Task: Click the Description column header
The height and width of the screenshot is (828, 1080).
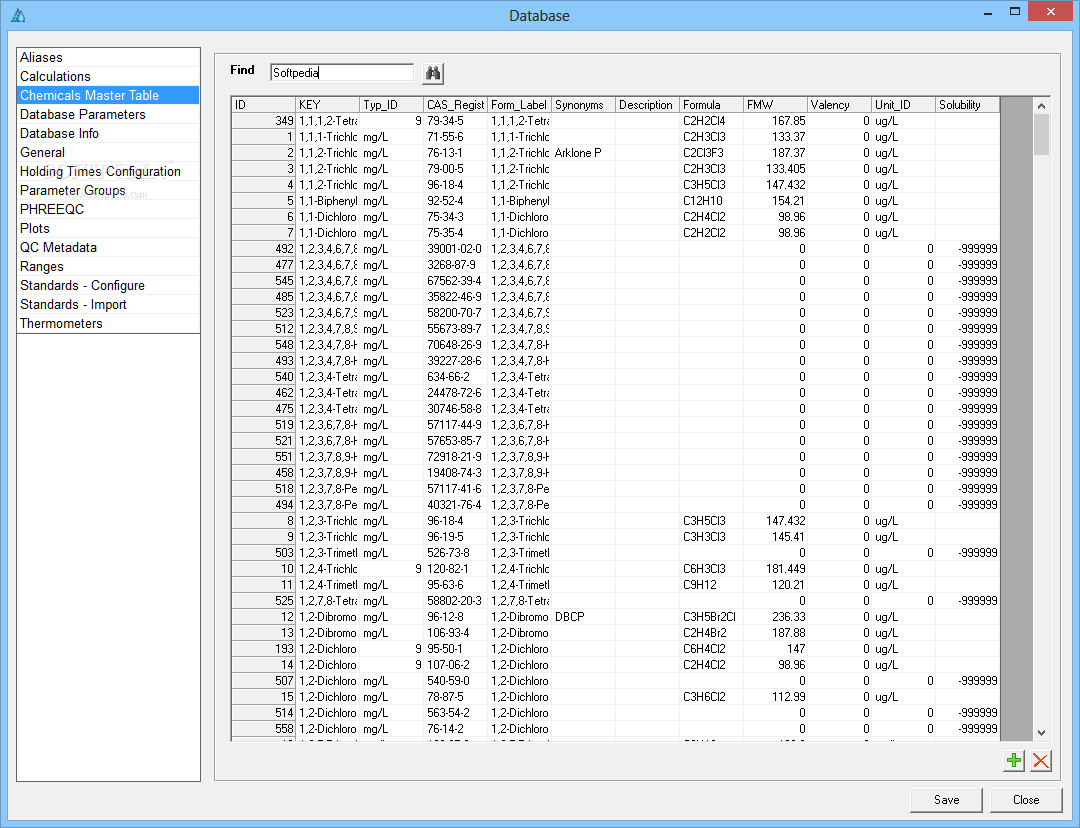Action: [x=648, y=105]
